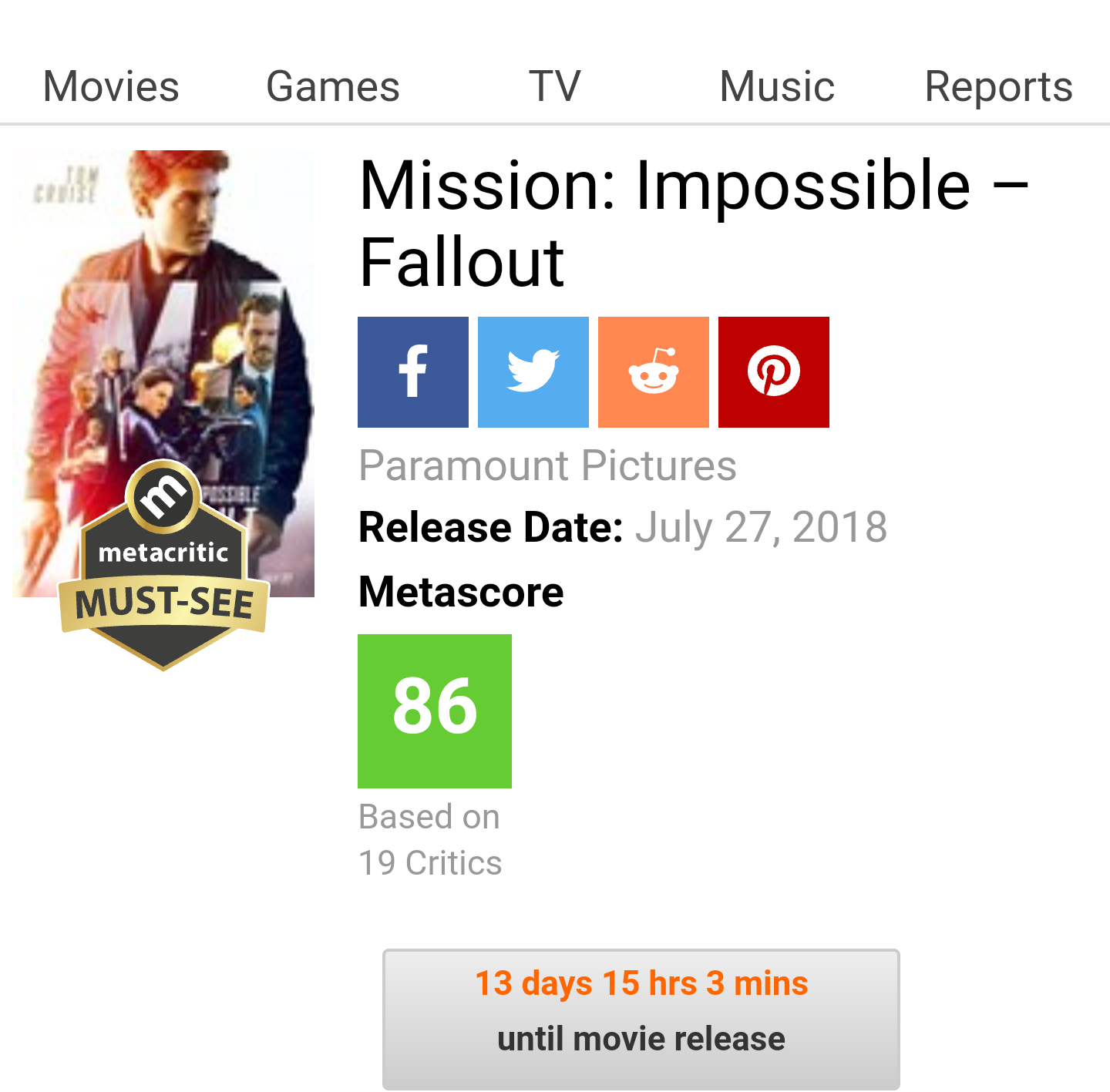1110x1092 pixels.
Task: Share the movie on Facebook
Action: (x=413, y=372)
